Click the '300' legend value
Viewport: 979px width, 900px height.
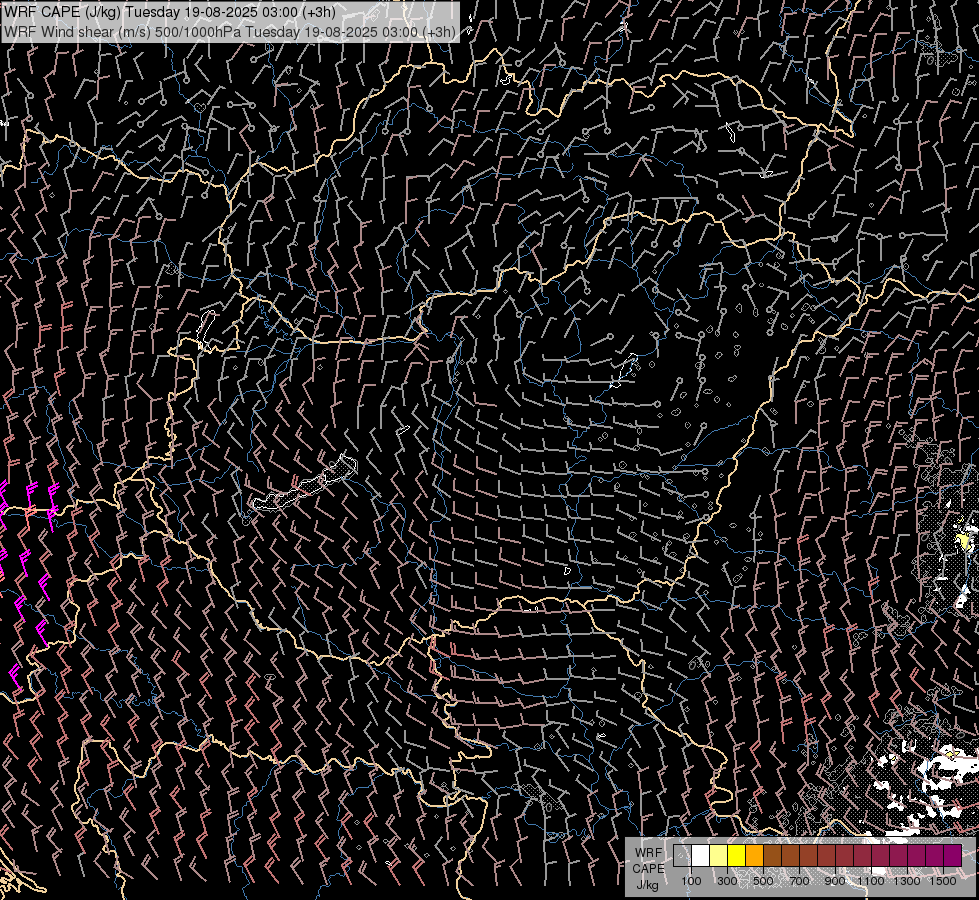click(x=727, y=881)
